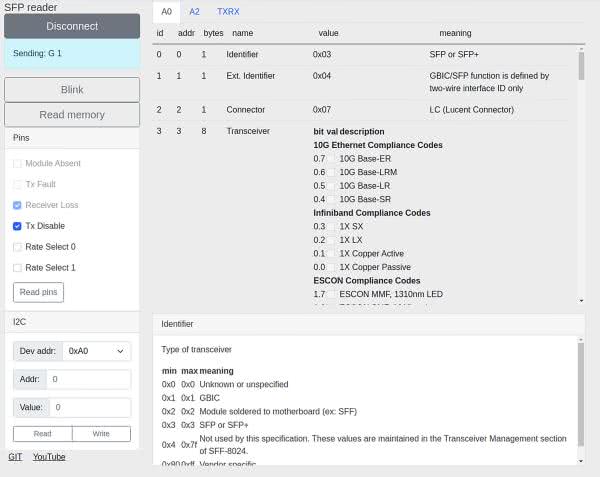Viewport: 600px width, 477px height.
Task: Click the Read memory button
Action: [71, 115]
